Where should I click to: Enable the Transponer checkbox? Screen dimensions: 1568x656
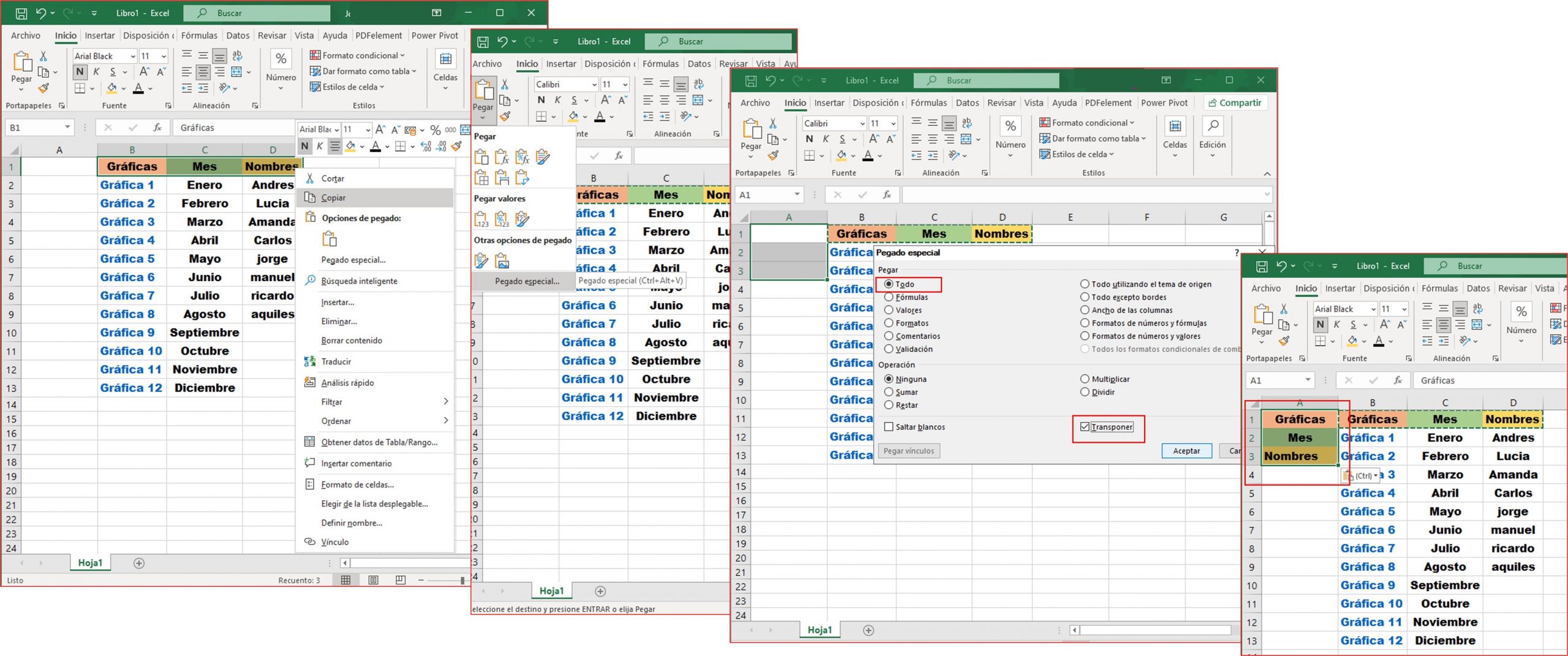(x=1086, y=426)
